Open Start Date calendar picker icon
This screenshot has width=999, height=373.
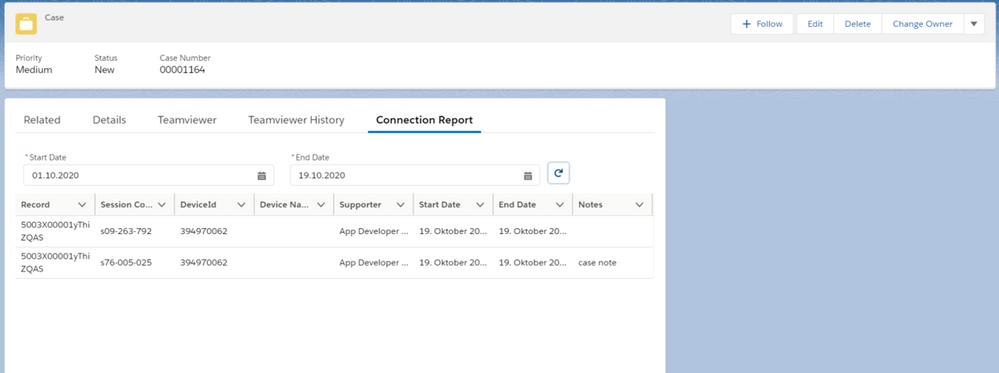(261, 175)
